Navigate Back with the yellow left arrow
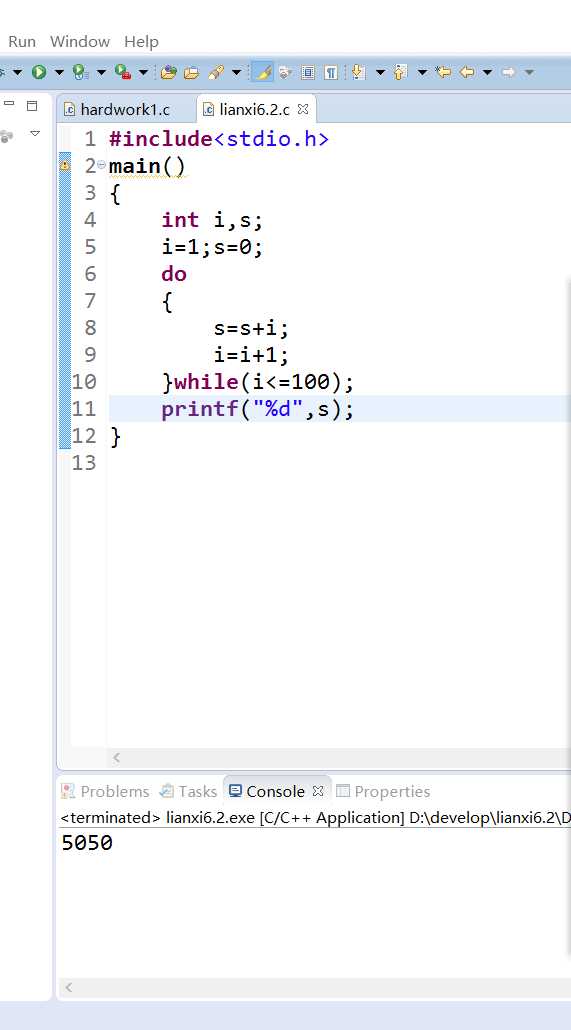The width and height of the screenshot is (571, 1030). 467,72
